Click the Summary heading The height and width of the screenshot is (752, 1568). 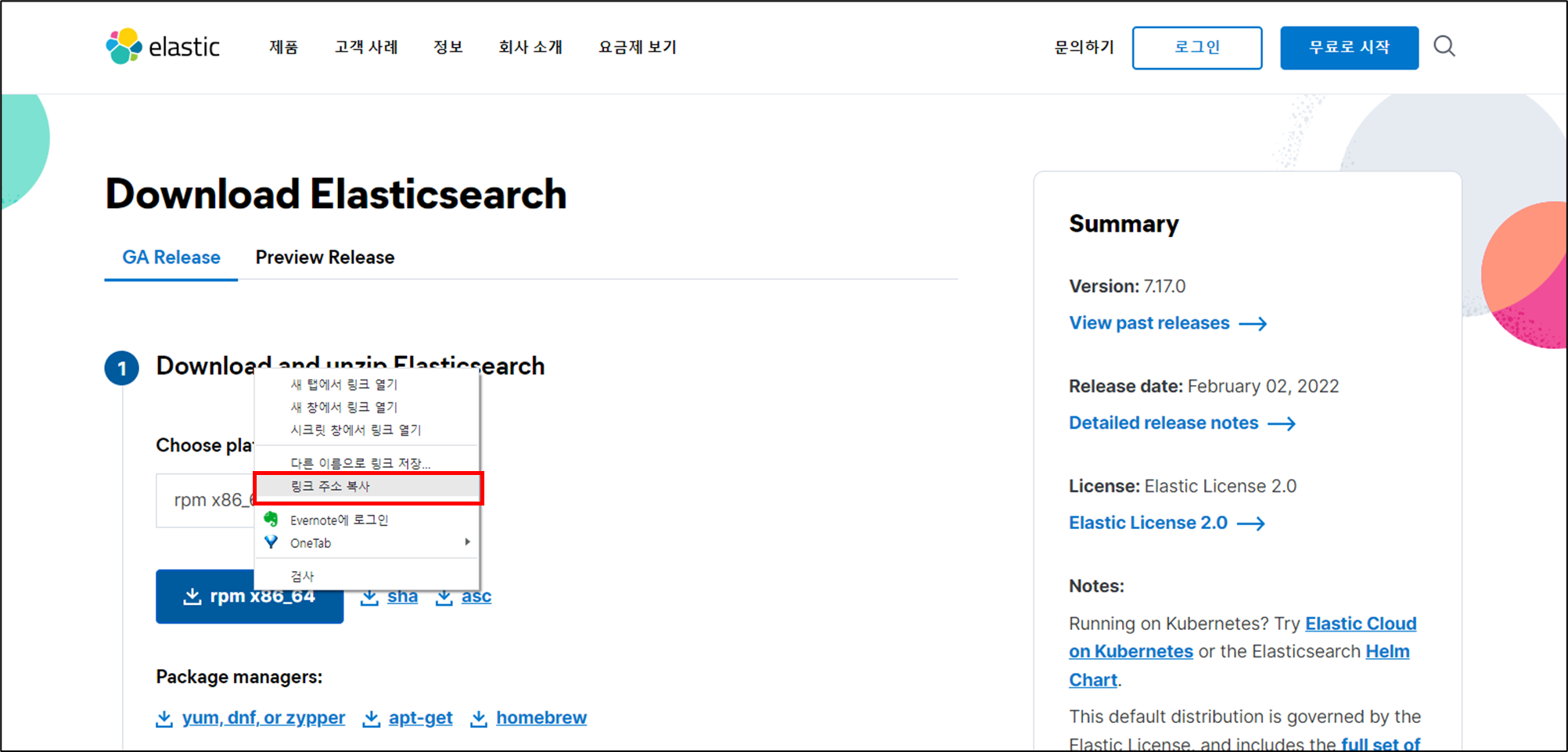1124,224
